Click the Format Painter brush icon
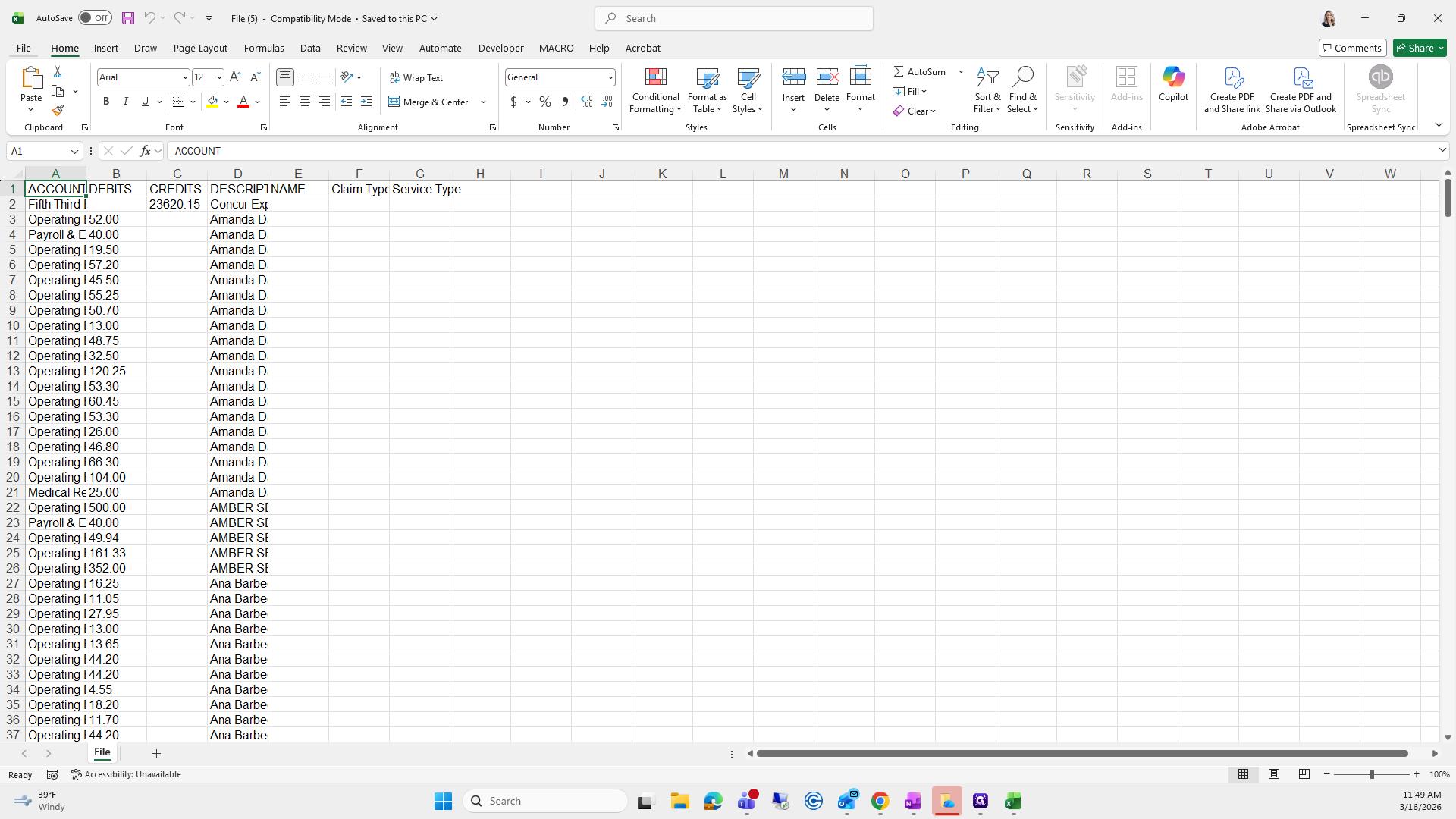 (58, 111)
